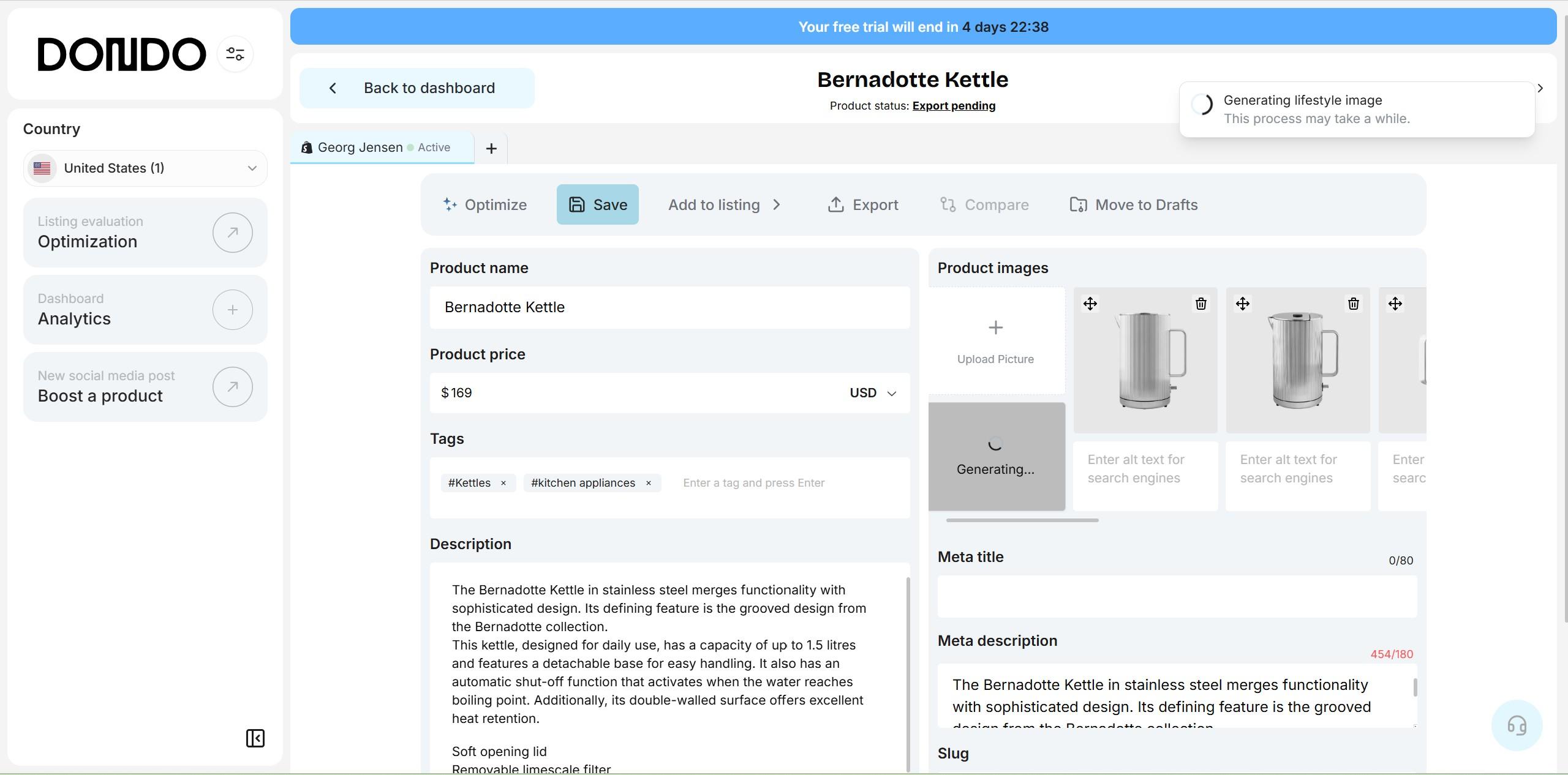Open Listing evaluation Optimization with its arrow icon
Screen dimensions: 1568x775
232,233
